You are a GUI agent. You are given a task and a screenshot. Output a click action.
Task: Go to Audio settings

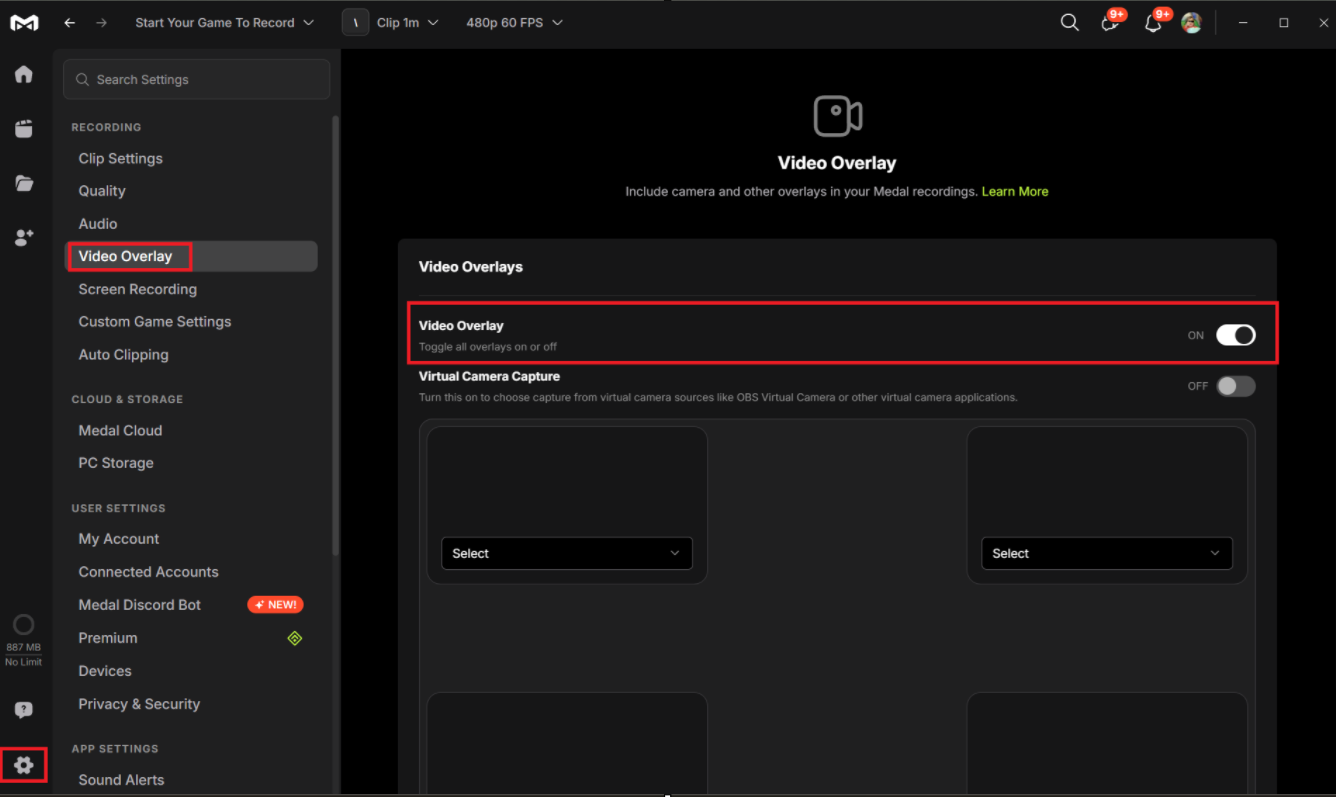pyautogui.click(x=191, y=224)
